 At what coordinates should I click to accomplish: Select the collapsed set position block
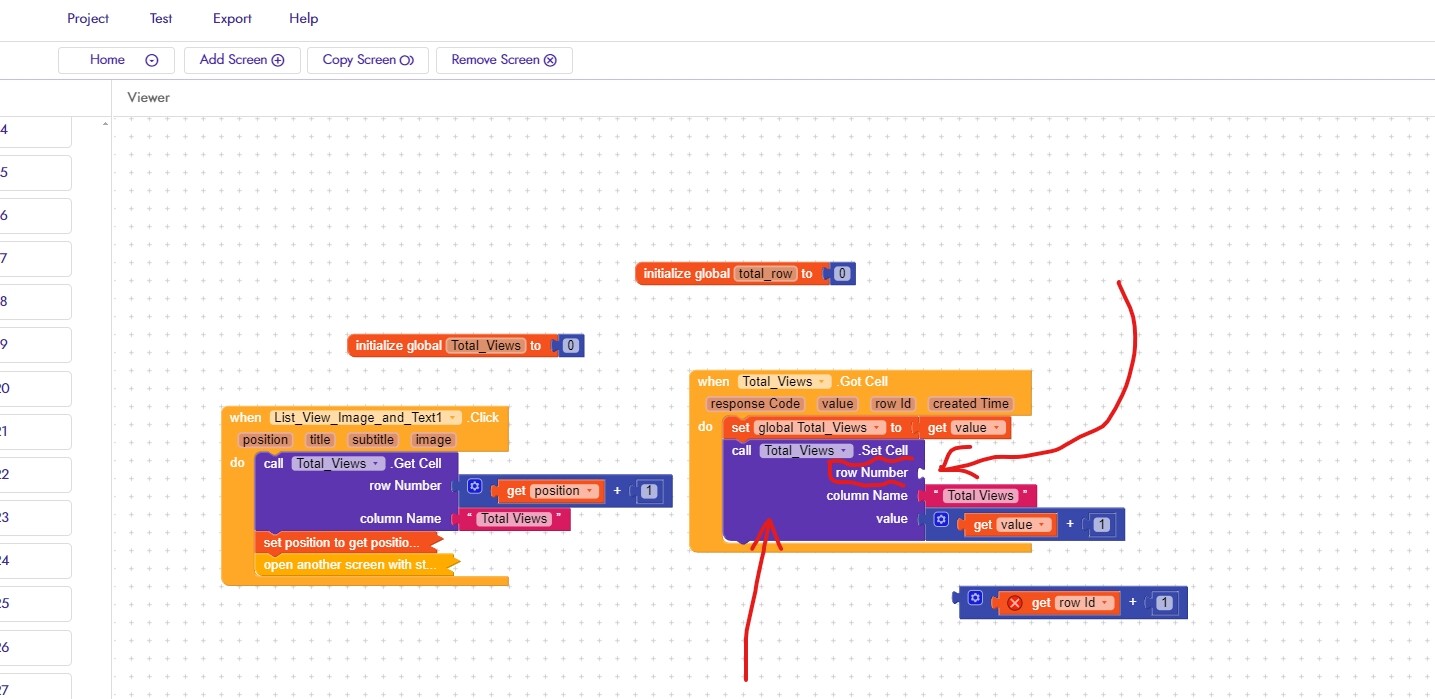[x=347, y=542]
